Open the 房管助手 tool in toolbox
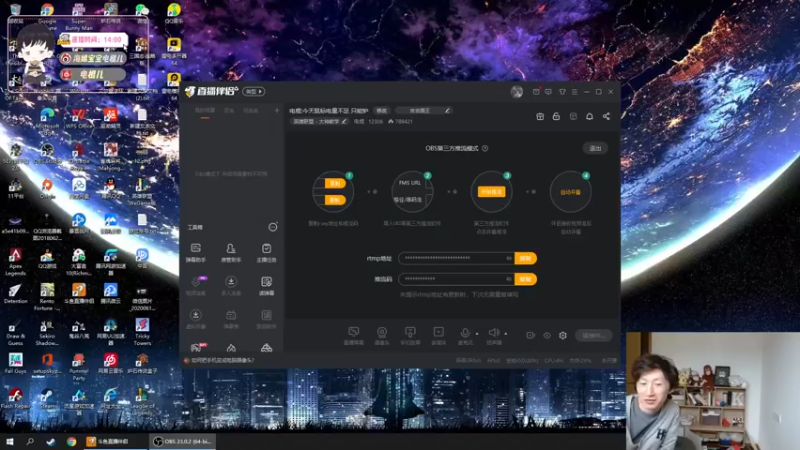 point(231,253)
